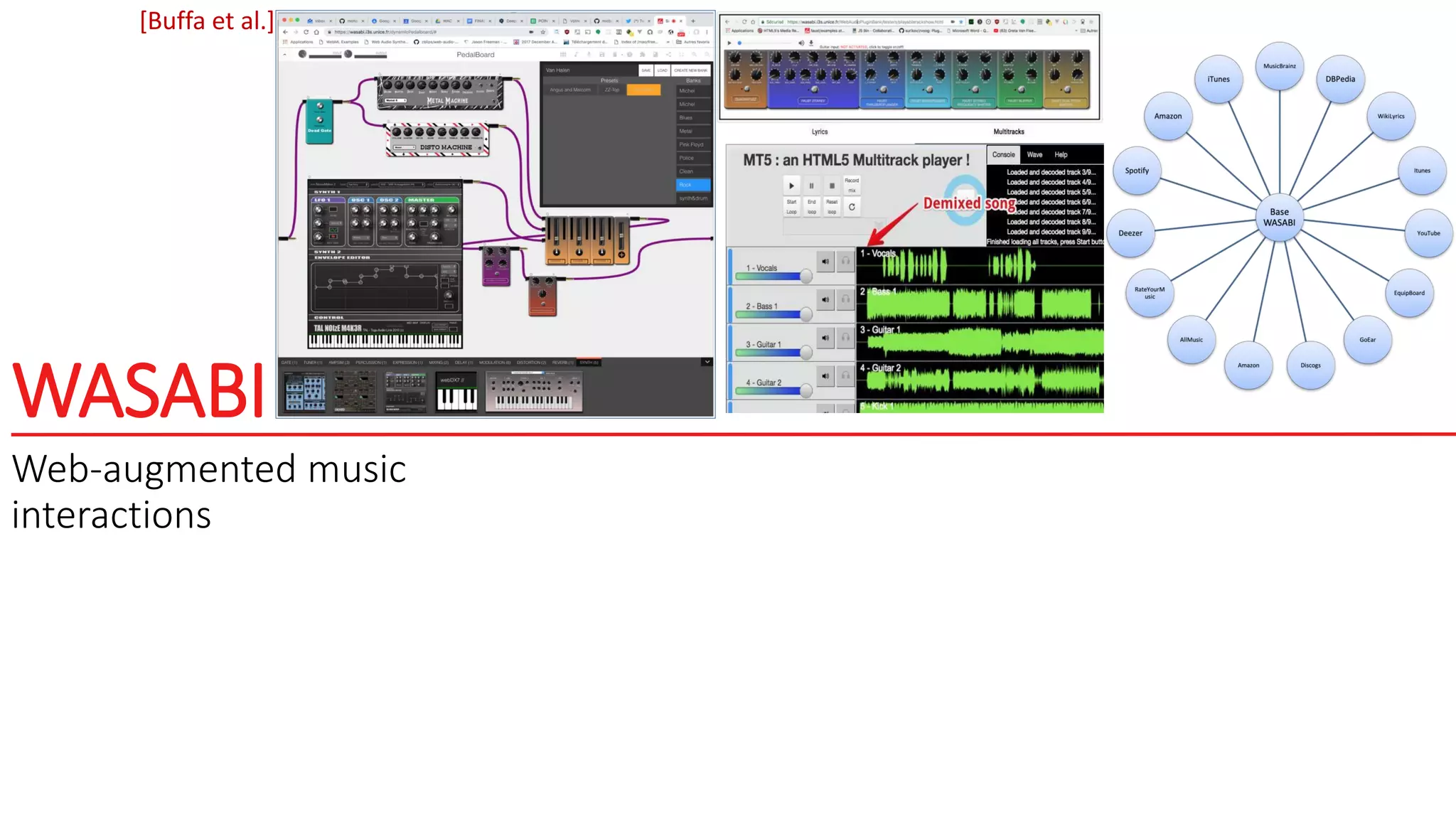Select the Rock bank
Image resolution: width=1456 pixels, height=819 pixels.
point(693,185)
